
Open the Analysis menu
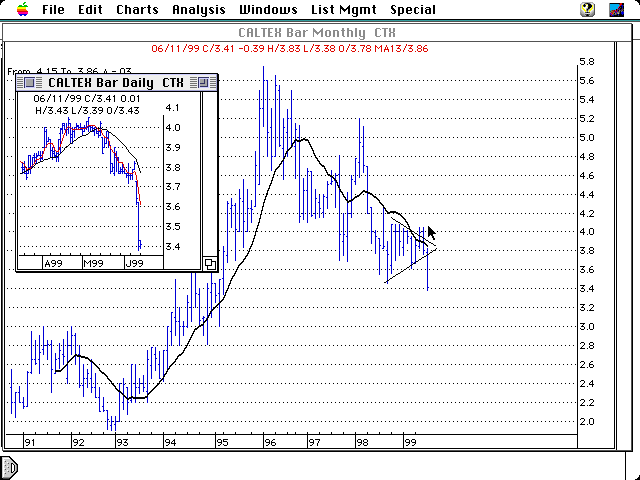point(199,9)
